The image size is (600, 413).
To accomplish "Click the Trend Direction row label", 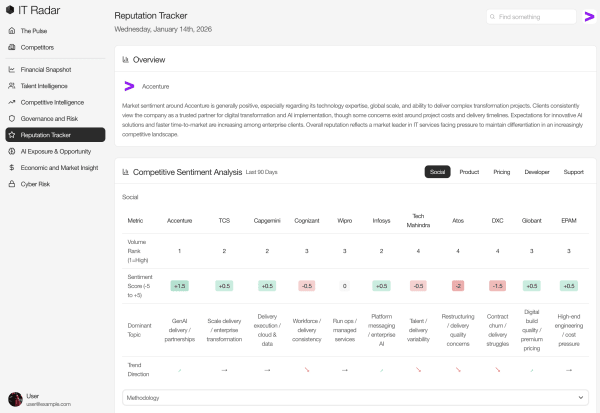I will [138, 370].
